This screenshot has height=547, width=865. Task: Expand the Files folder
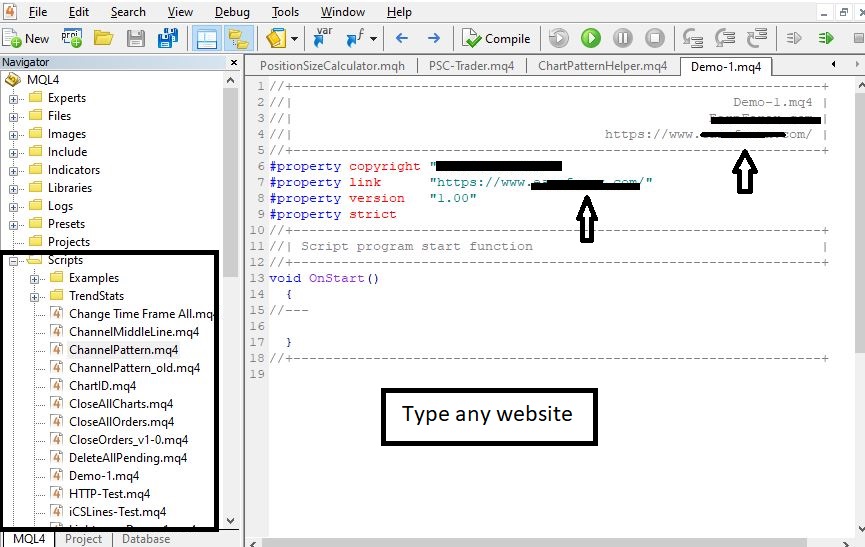tap(13, 117)
